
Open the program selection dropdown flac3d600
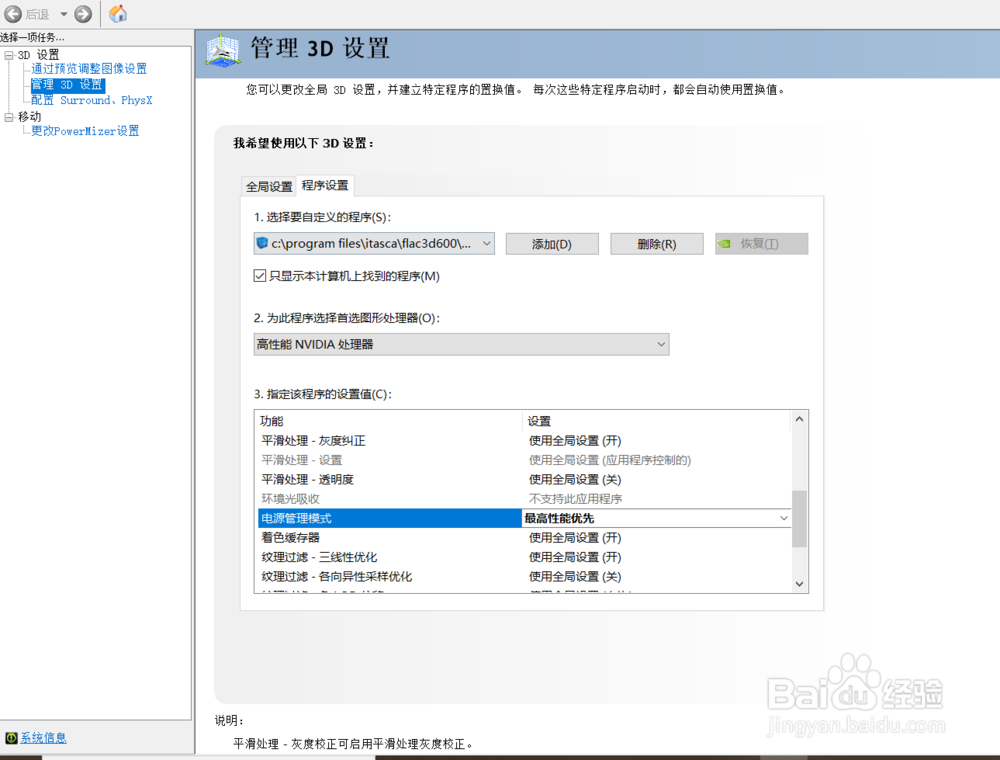(374, 244)
